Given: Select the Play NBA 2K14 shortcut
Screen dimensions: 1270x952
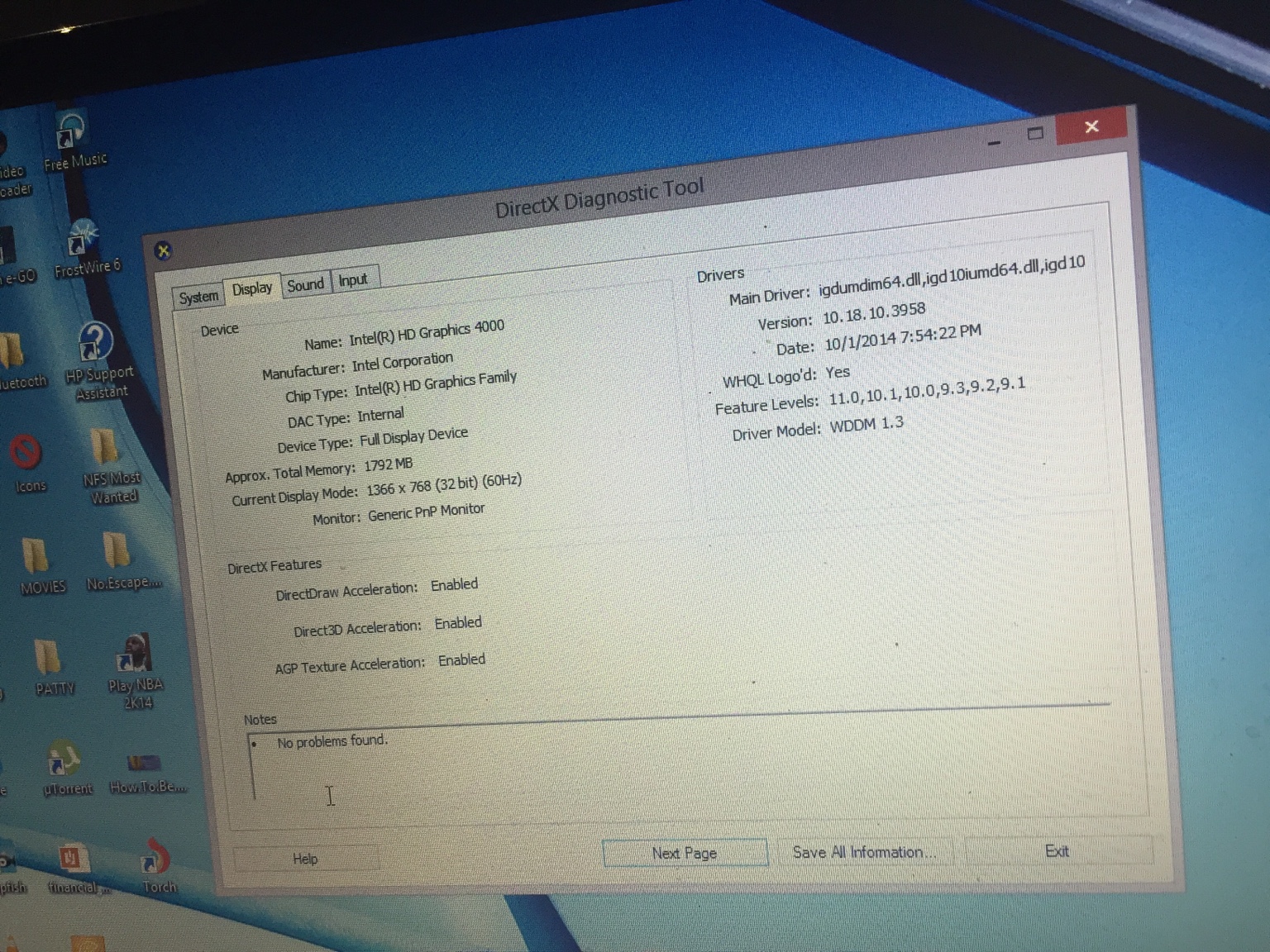Looking at the screenshot, I should click(x=135, y=671).
